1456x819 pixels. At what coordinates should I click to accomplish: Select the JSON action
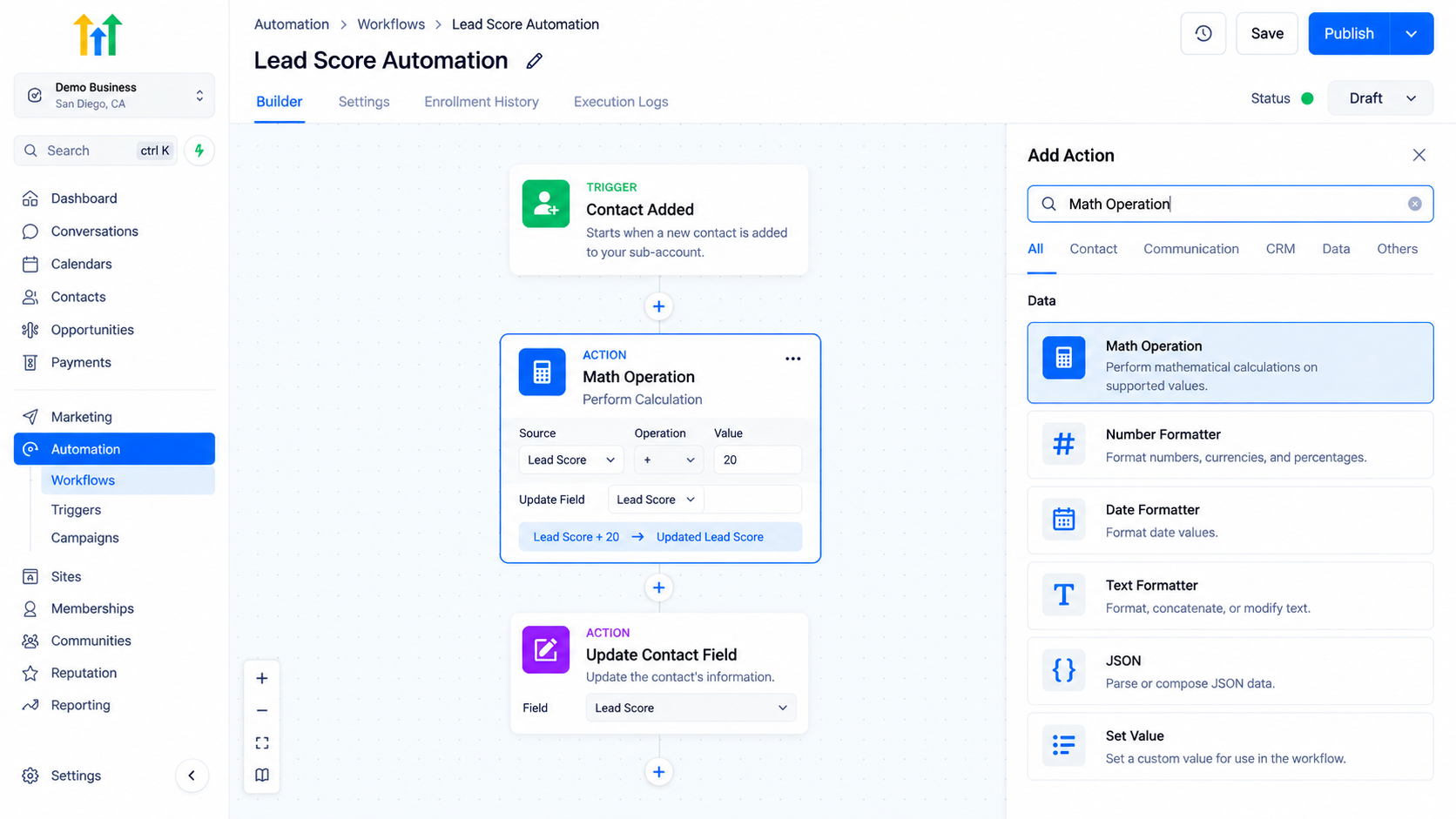(1230, 671)
